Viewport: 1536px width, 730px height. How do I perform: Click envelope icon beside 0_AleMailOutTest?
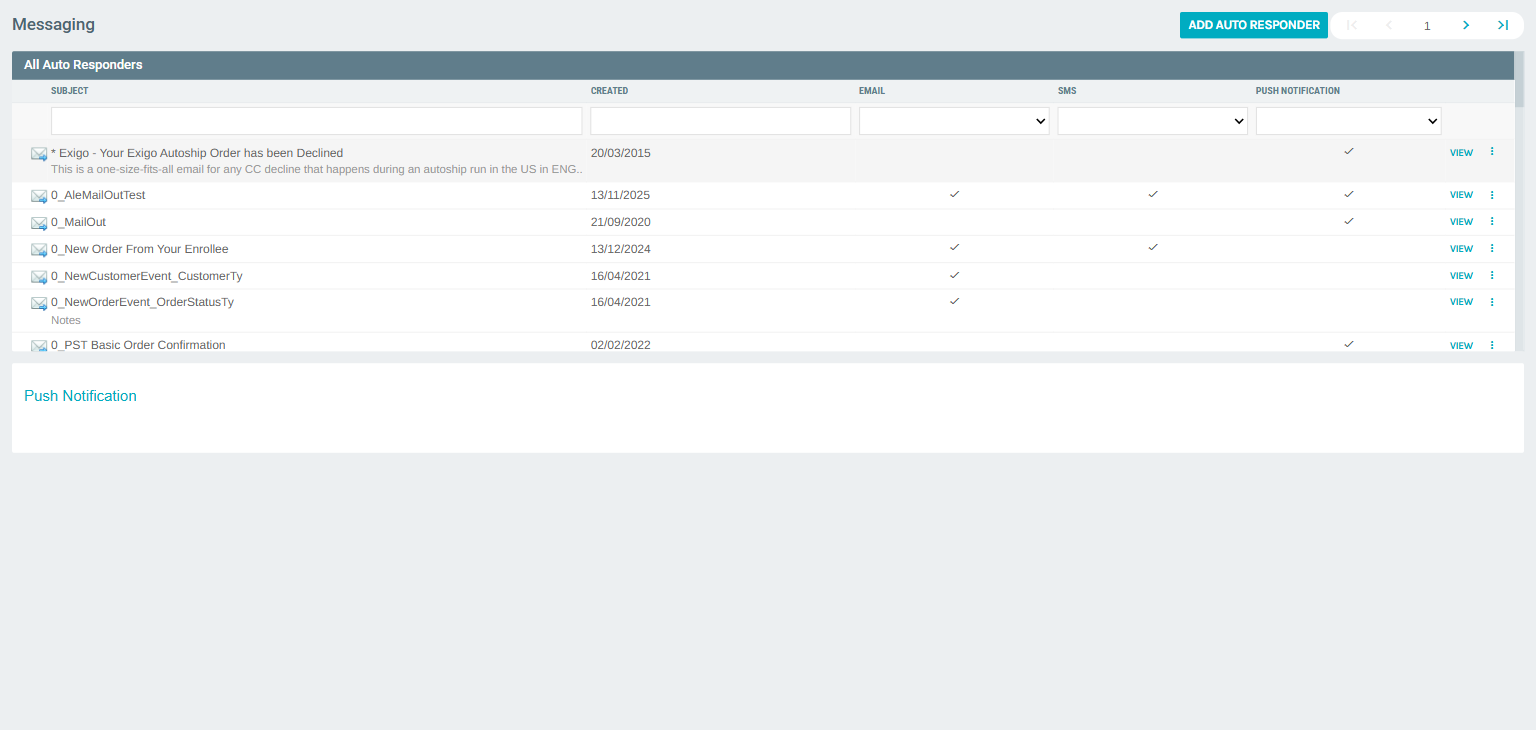tap(39, 196)
